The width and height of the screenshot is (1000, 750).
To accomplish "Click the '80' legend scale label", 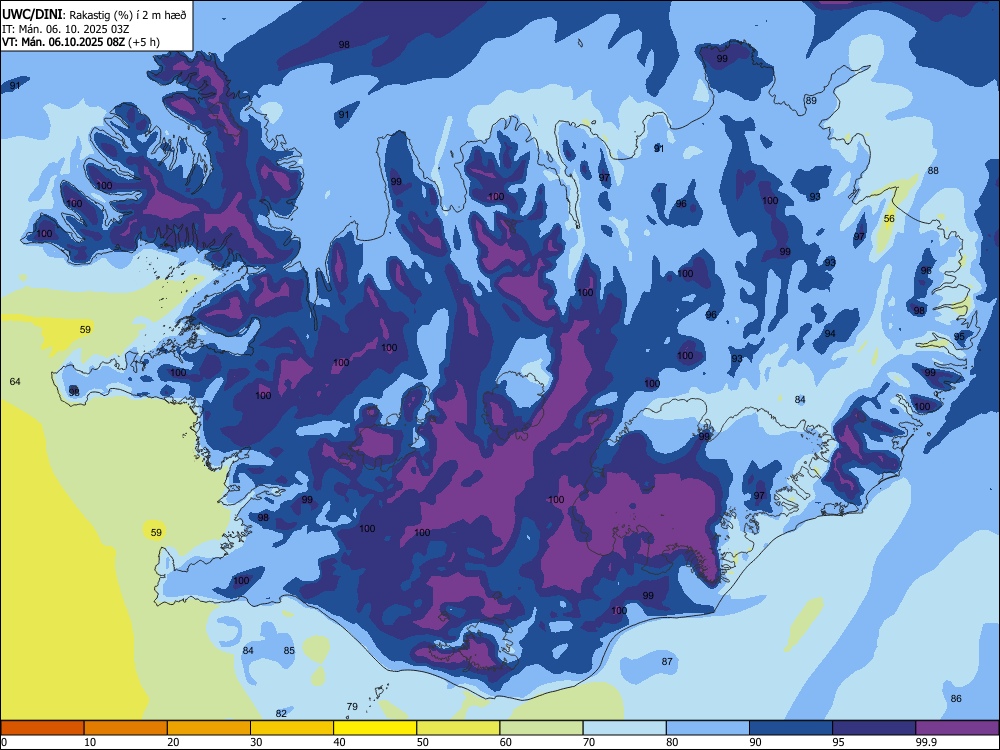I will click(672, 742).
